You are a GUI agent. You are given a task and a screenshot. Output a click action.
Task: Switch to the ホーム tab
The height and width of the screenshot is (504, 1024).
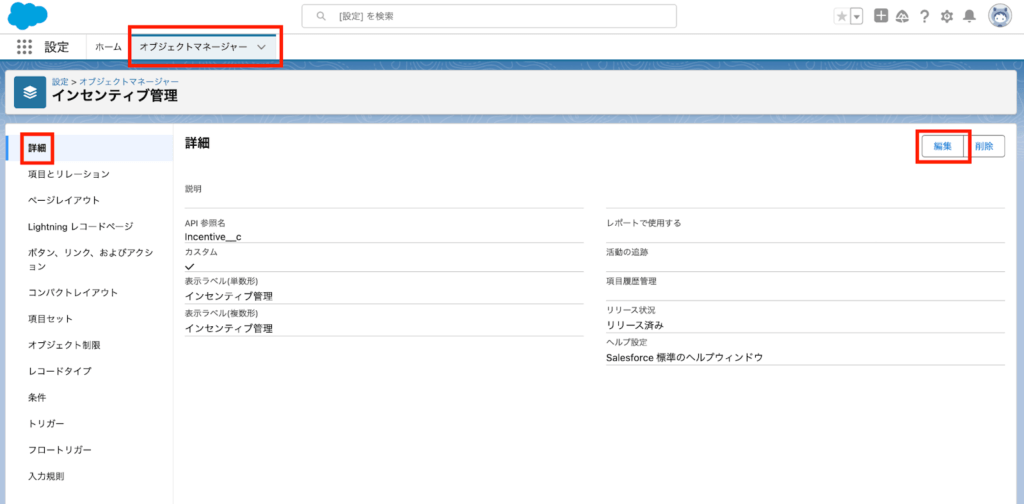(108, 47)
